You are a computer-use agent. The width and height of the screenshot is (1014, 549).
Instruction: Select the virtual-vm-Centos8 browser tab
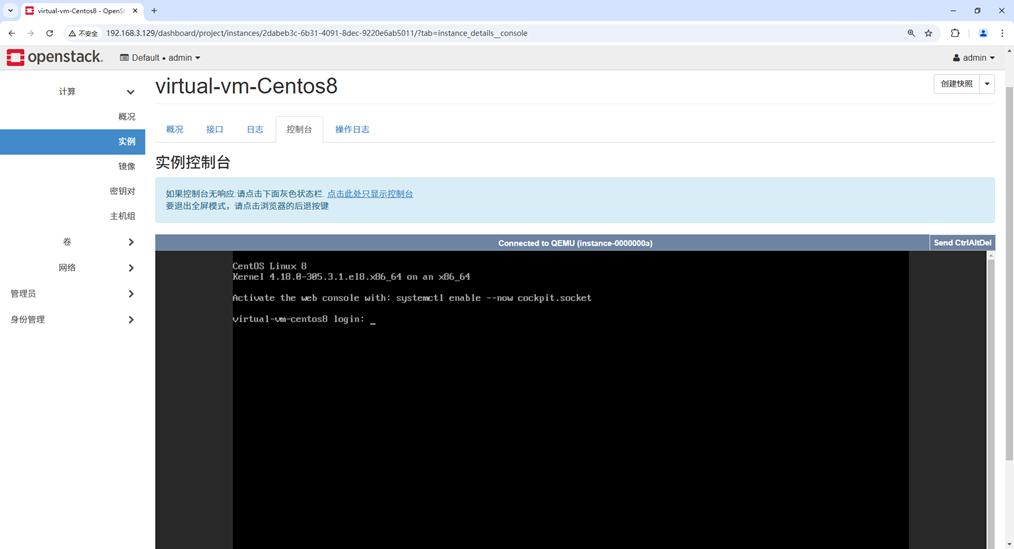81,11
